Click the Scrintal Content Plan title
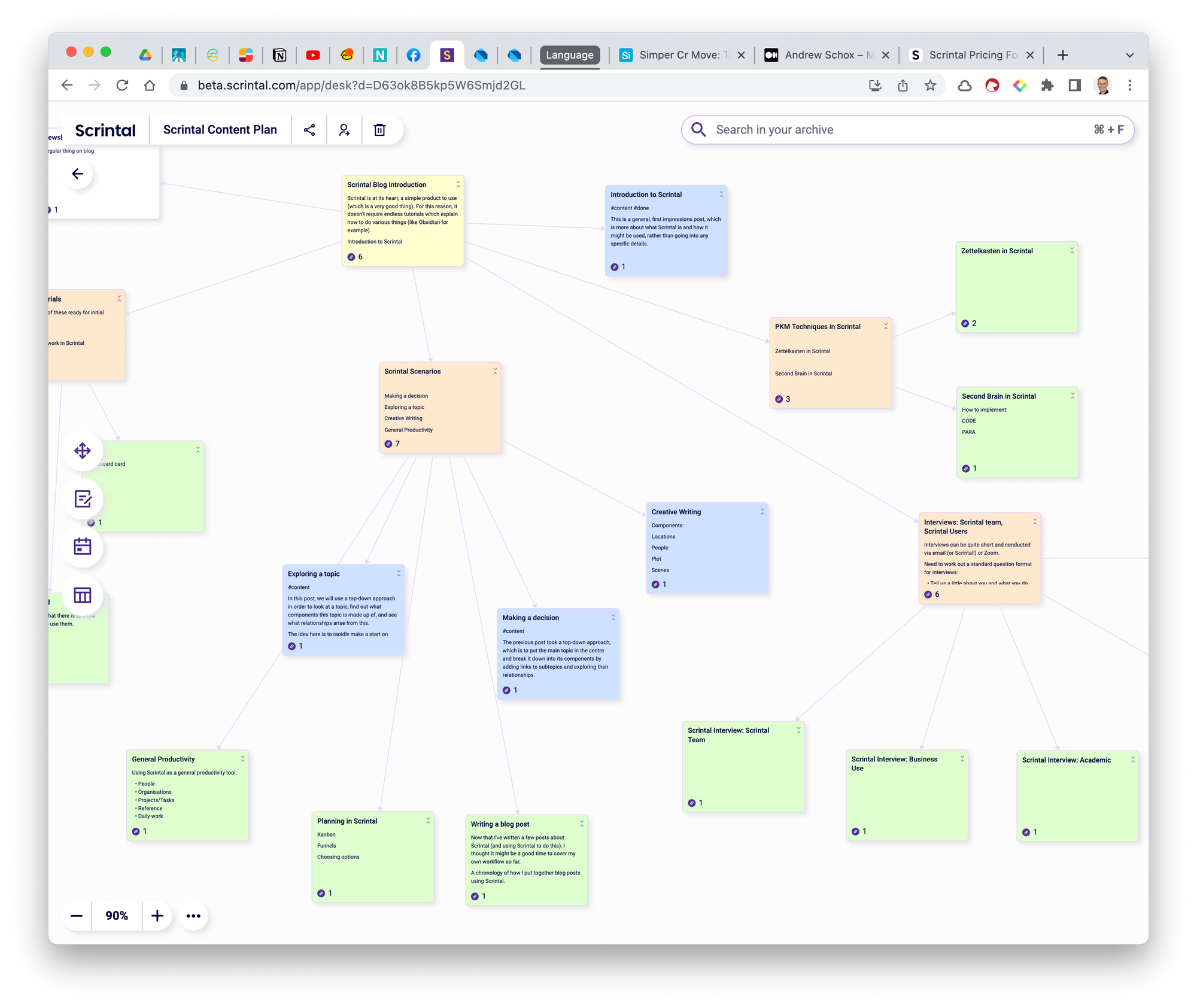Screen dimensions: 1197x1008 (220, 130)
